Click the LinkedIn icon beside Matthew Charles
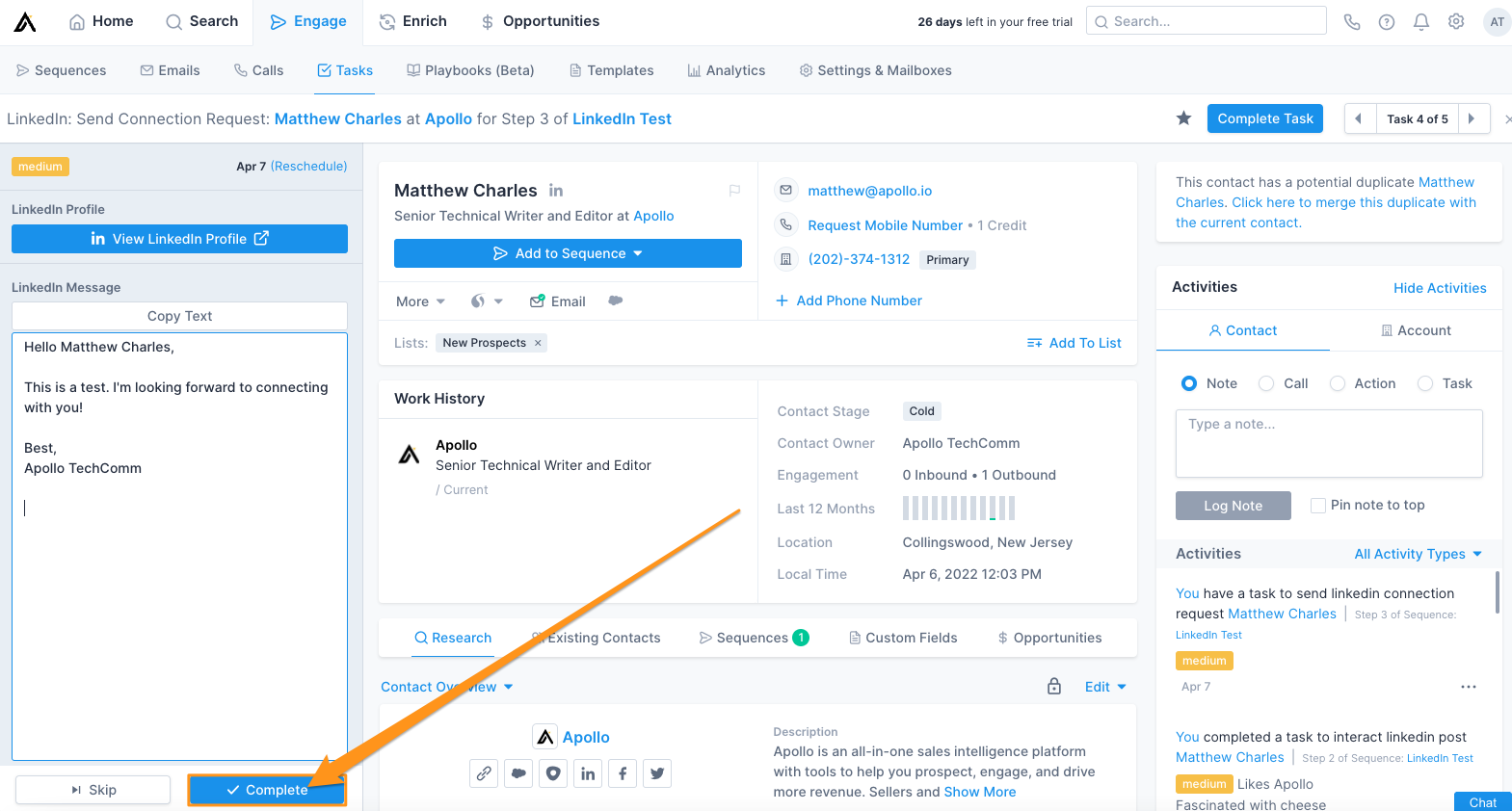This screenshot has width=1512, height=811. tap(556, 191)
